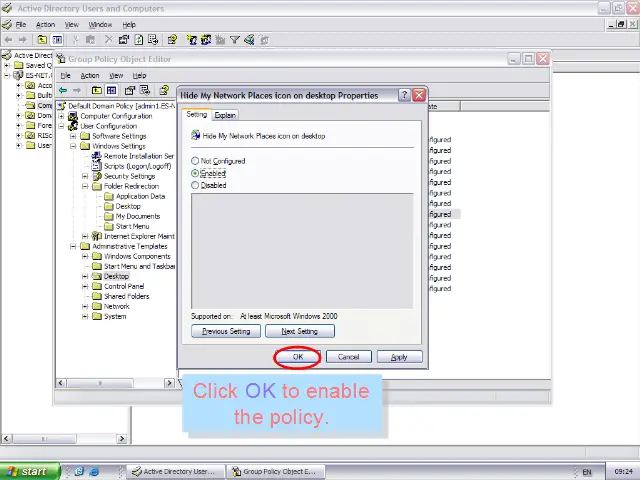Expand Windows Components node
The height and width of the screenshot is (480, 640).
point(85,256)
